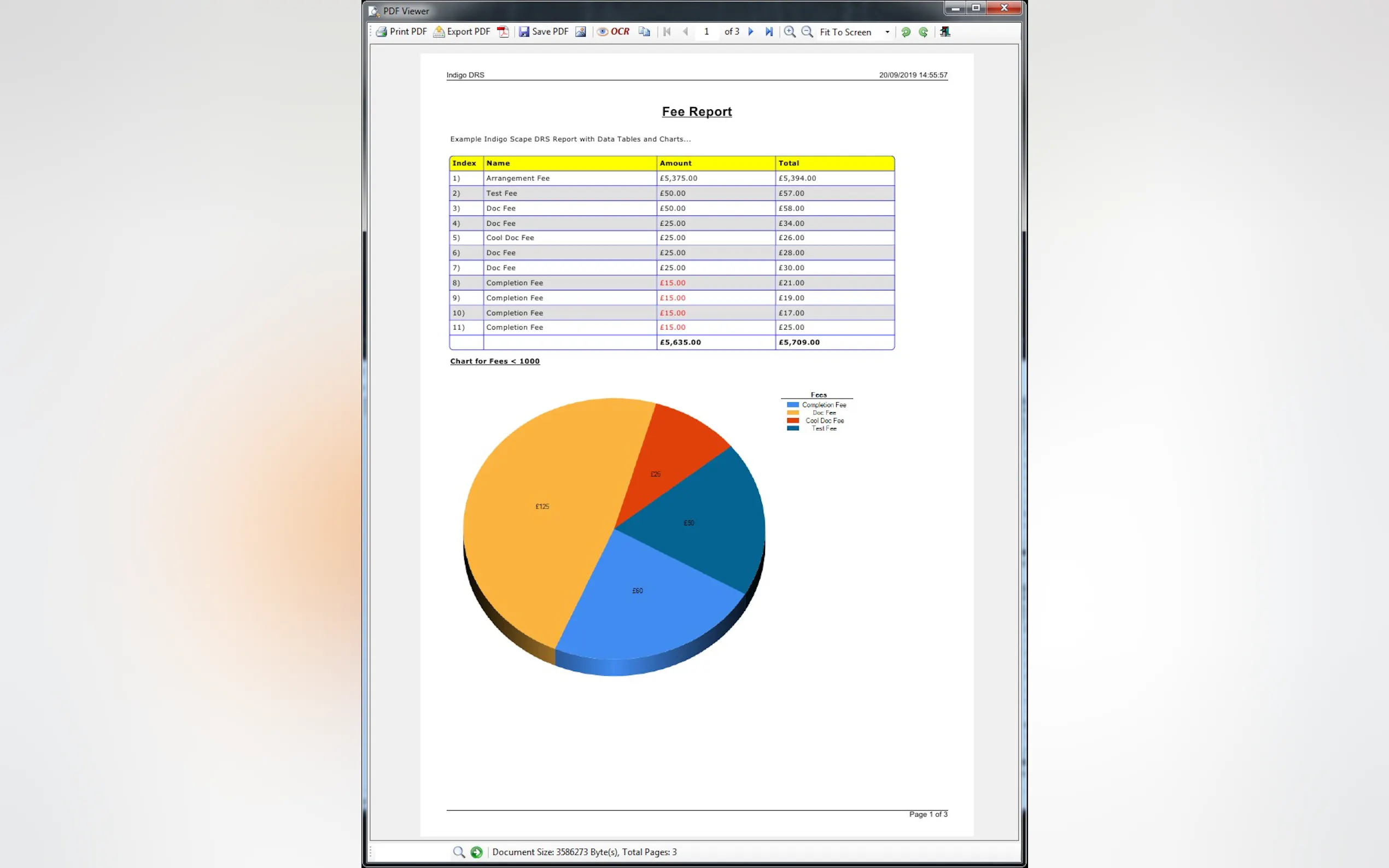Screen dimensions: 1389x868
Task: Click the status bar search magnifier icon
Action: [459, 852]
